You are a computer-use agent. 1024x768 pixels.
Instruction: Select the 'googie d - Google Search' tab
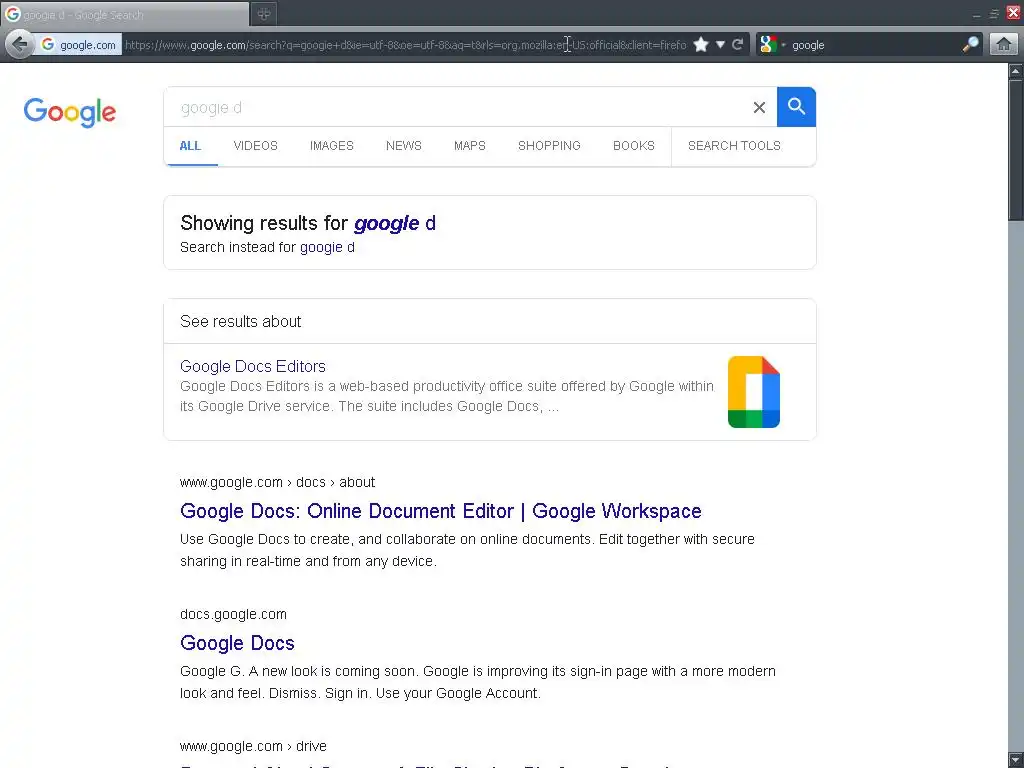tap(124, 14)
